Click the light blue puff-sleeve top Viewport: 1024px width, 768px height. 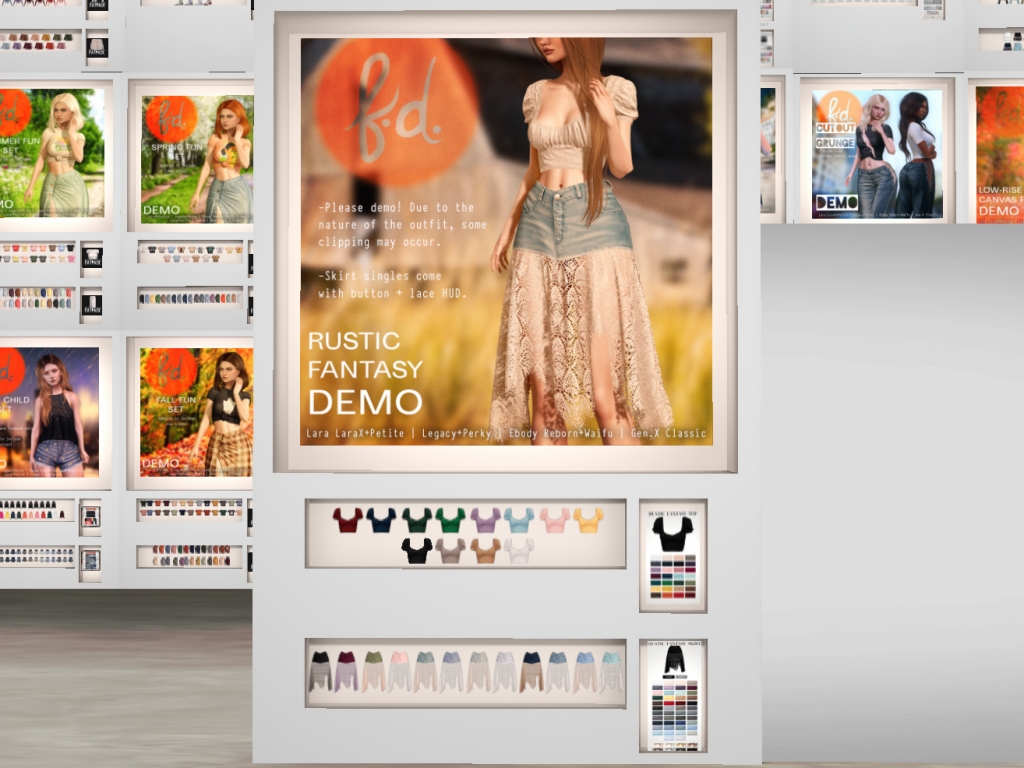tap(519, 520)
